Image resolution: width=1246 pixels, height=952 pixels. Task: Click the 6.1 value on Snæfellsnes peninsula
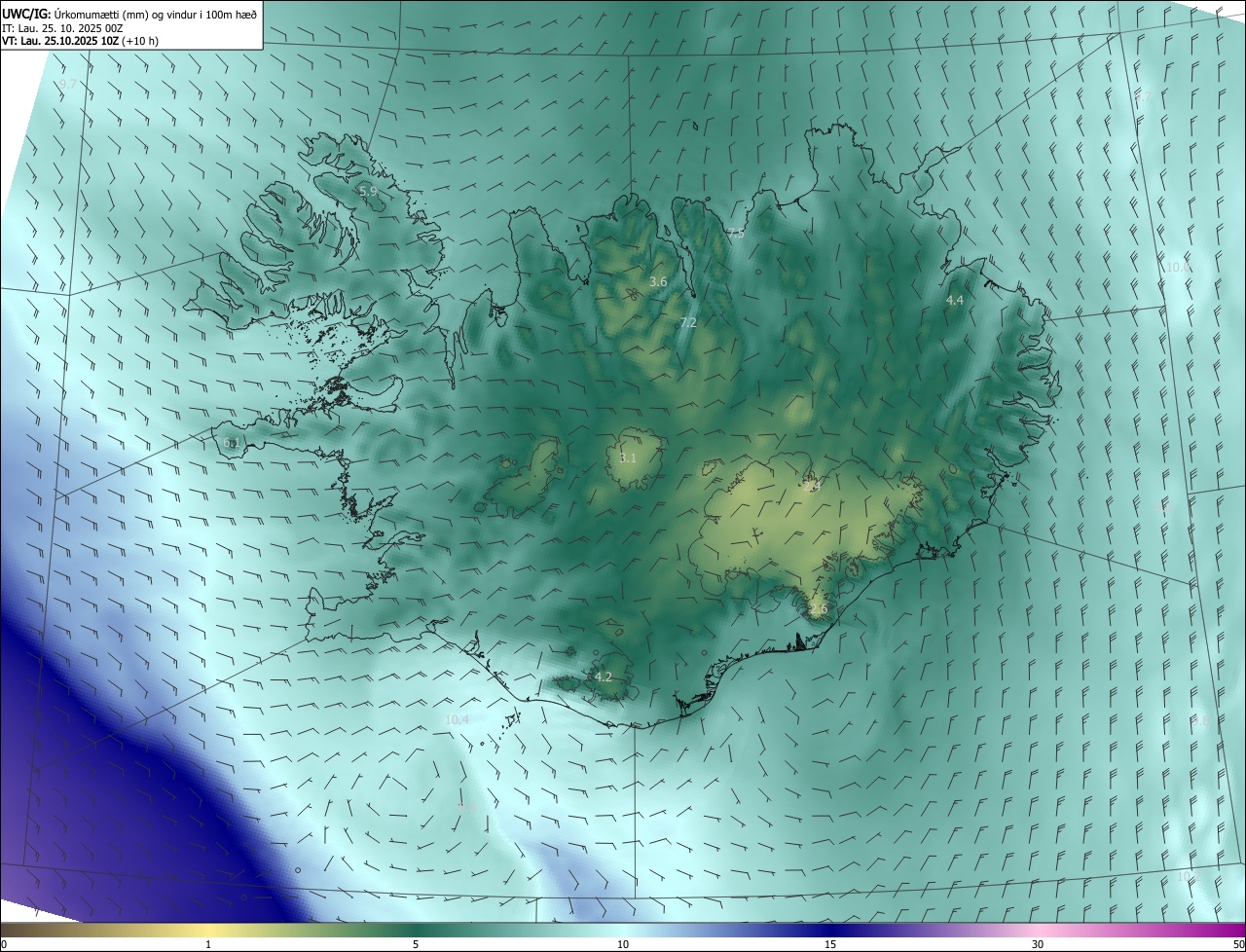(232, 443)
